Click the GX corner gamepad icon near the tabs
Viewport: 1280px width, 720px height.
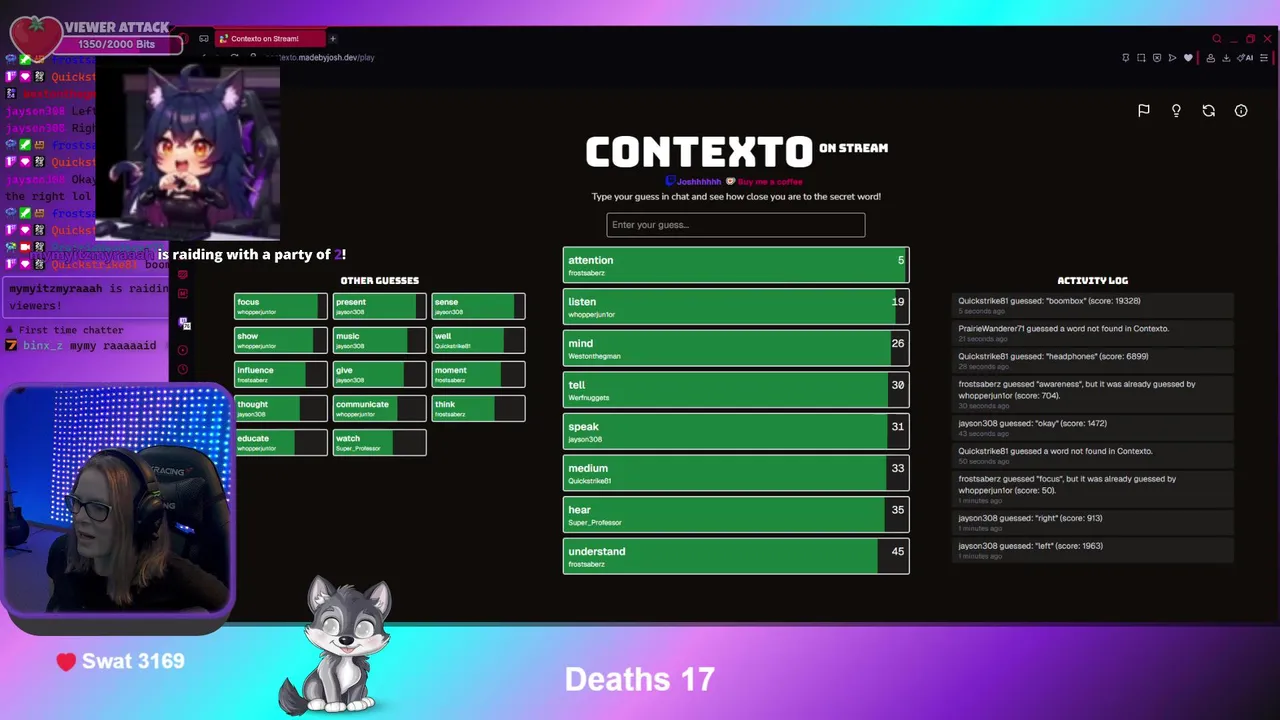click(204, 39)
